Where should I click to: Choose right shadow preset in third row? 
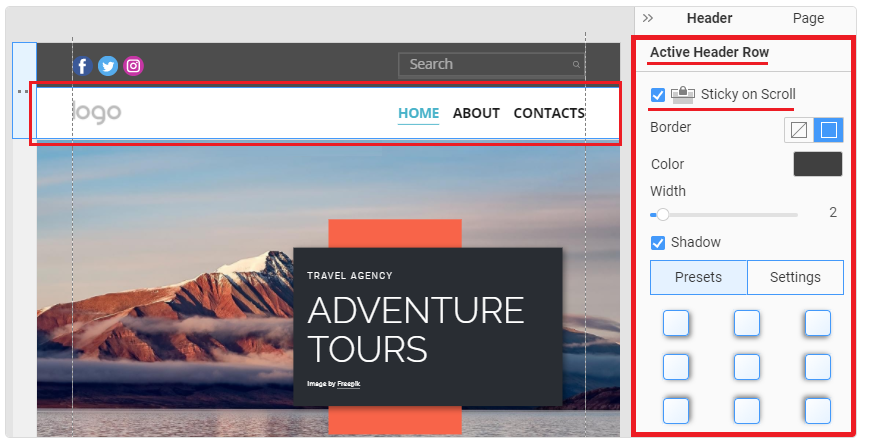[x=817, y=411]
